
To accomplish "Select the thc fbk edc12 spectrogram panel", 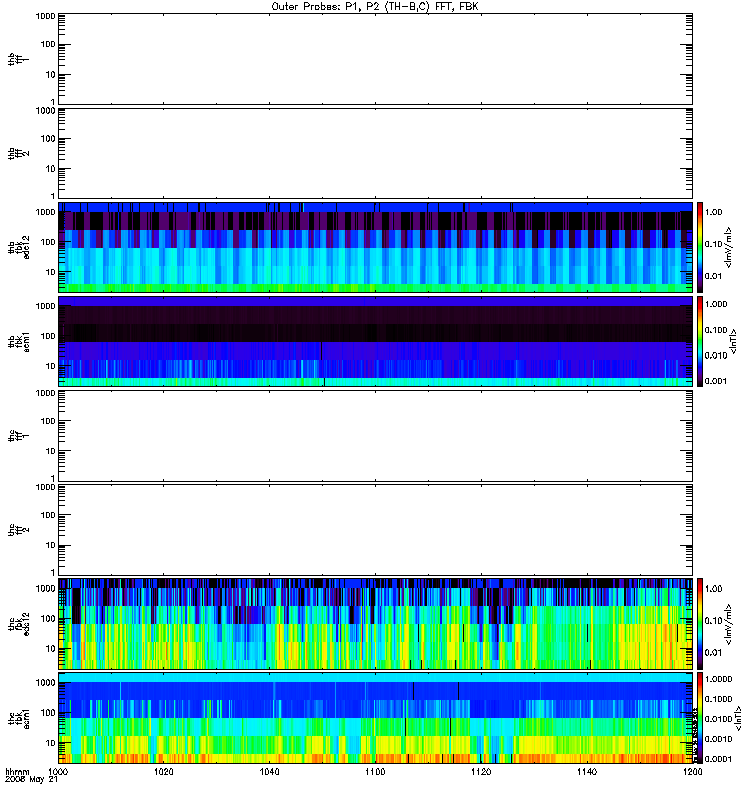I will (375, 624).
